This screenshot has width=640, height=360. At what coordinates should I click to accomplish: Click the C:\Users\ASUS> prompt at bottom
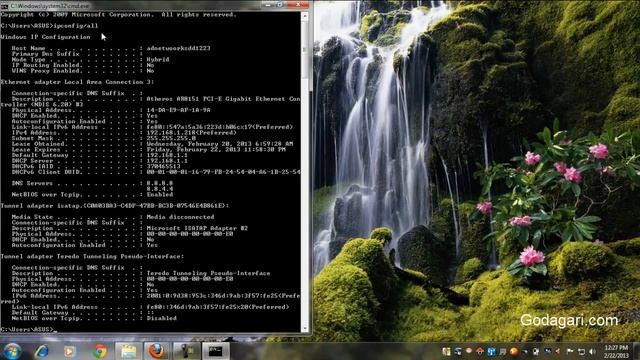[27, 329]
